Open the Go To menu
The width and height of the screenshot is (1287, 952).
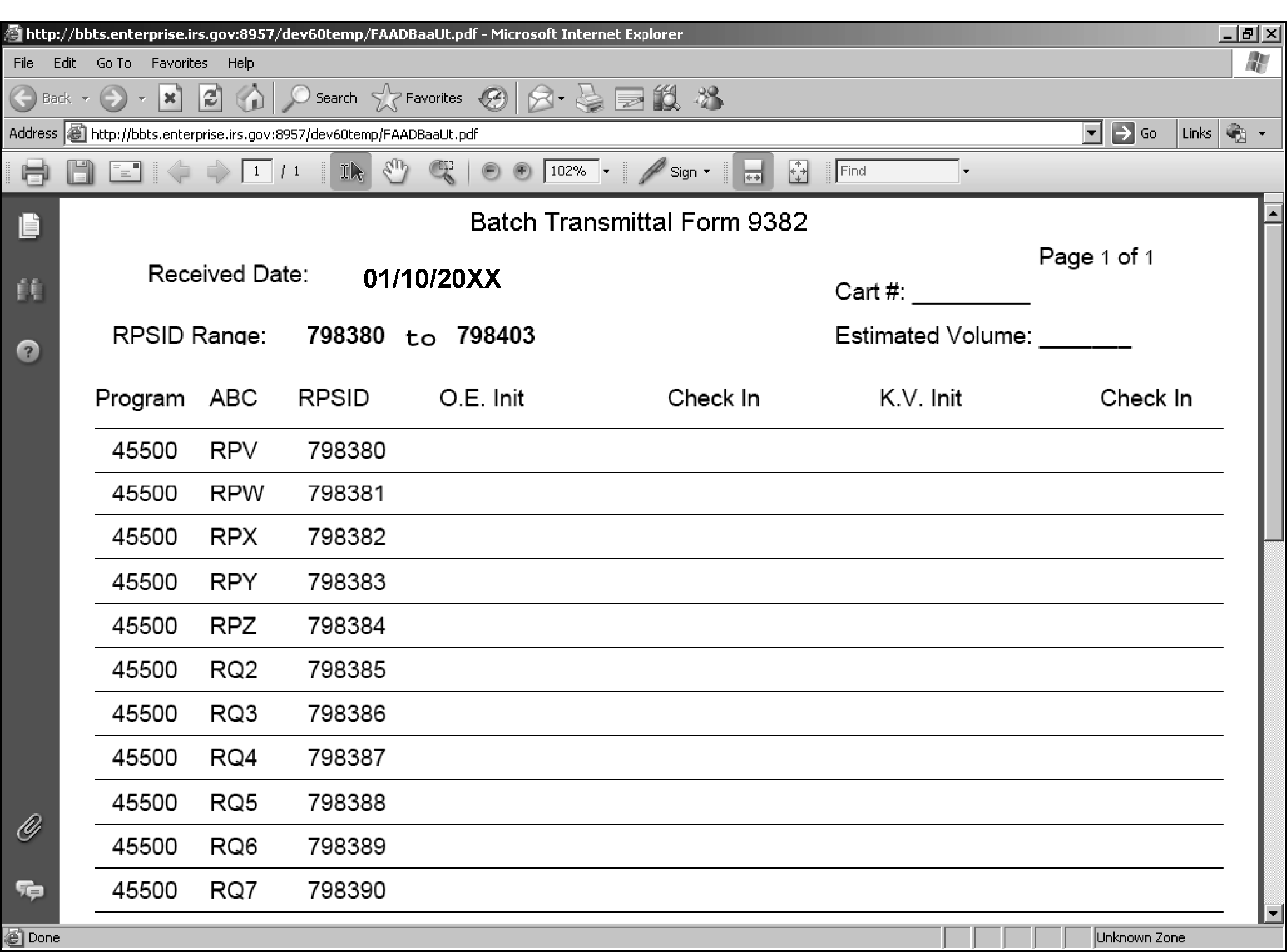(113, 63)
